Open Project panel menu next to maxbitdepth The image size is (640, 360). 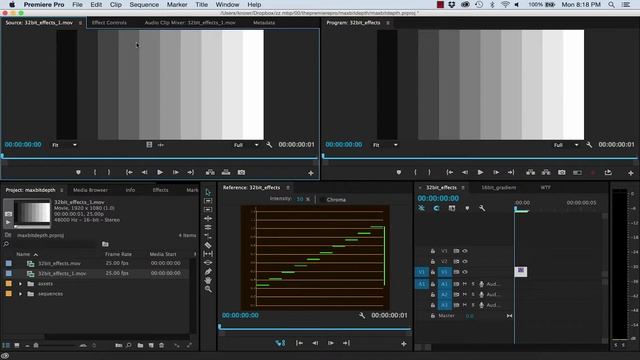coord(62,190)
